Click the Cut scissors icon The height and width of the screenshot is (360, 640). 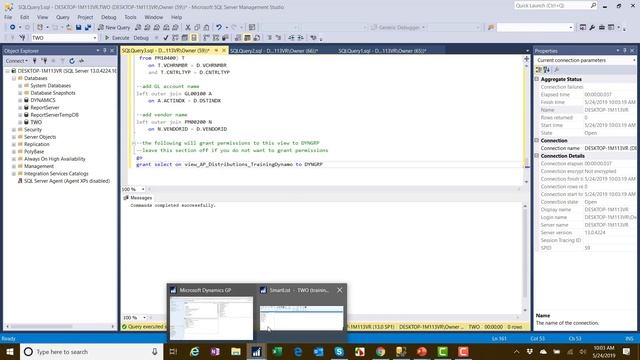[188, 27]
